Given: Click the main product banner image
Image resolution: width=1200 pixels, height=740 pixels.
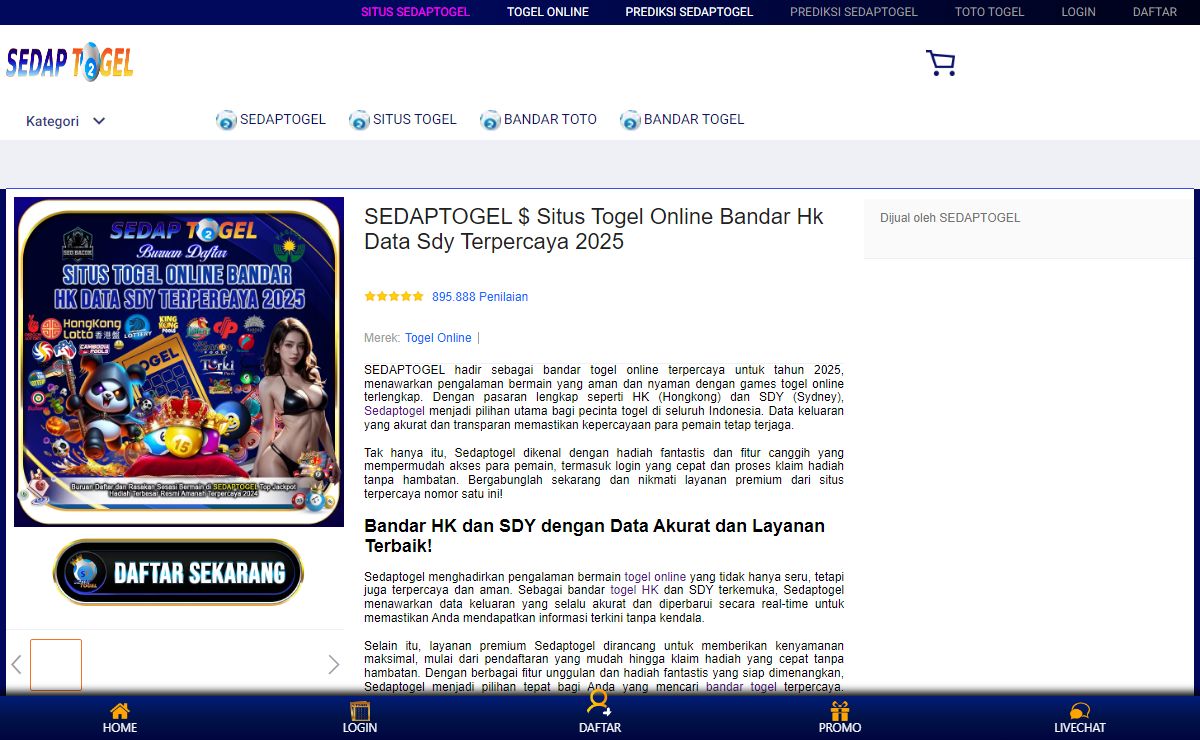Looking at the screenshot, I should click(179, 362).
